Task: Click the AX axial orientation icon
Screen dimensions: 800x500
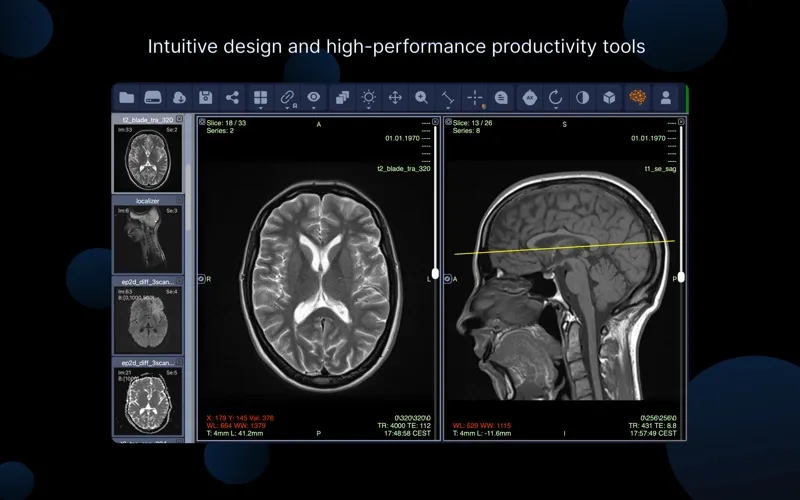Action: pyautogui.click(x=530, y=97)
